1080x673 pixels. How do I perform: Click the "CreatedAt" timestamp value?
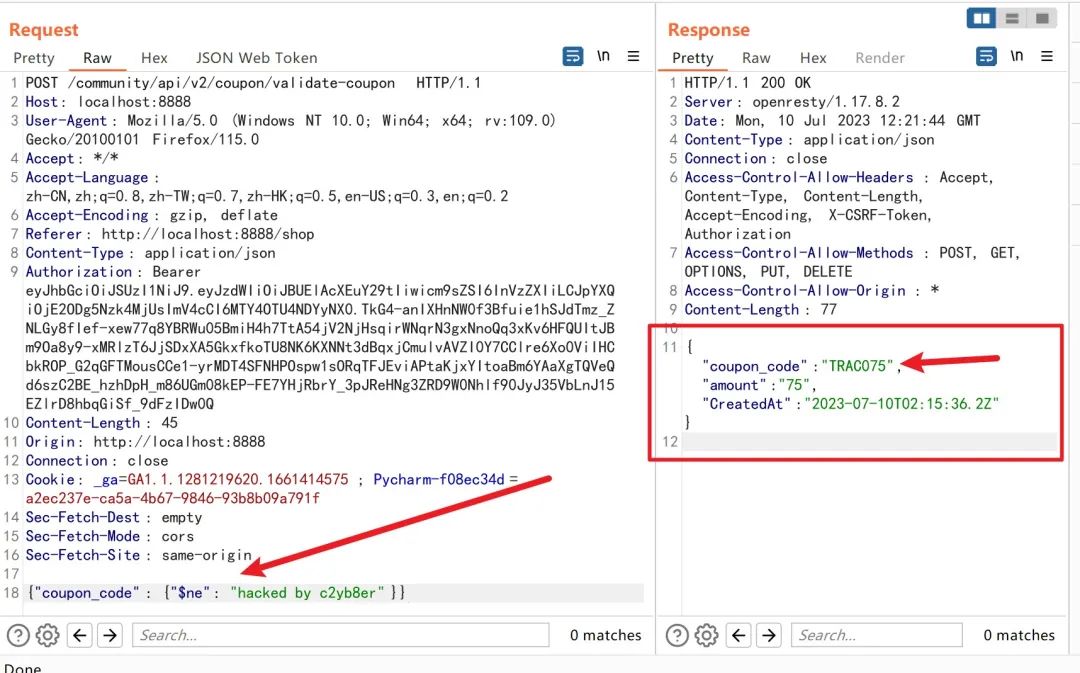coord(901,404)
